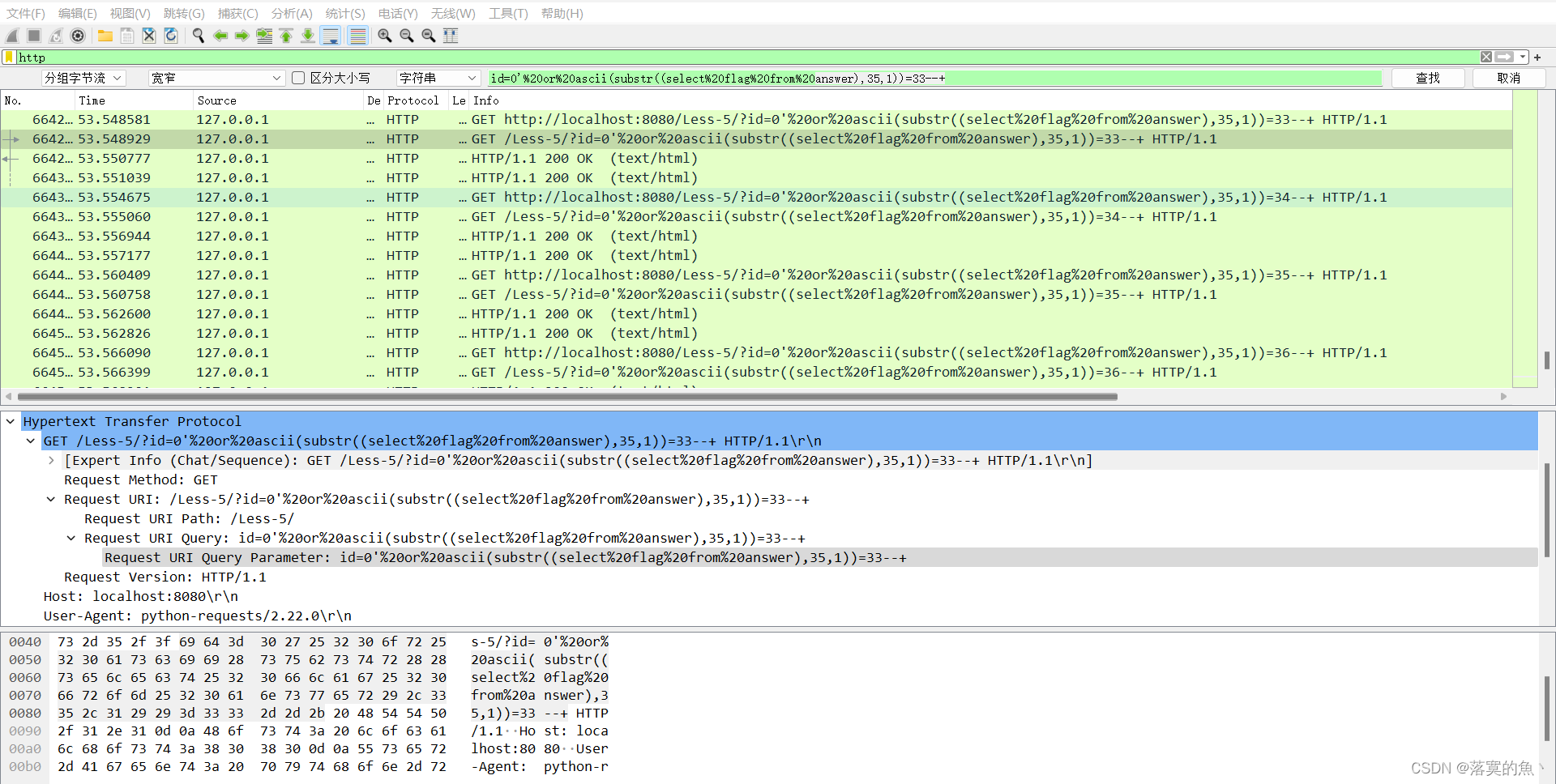
Task: Go to previous packet green left arrow
Action: [220, 36]
